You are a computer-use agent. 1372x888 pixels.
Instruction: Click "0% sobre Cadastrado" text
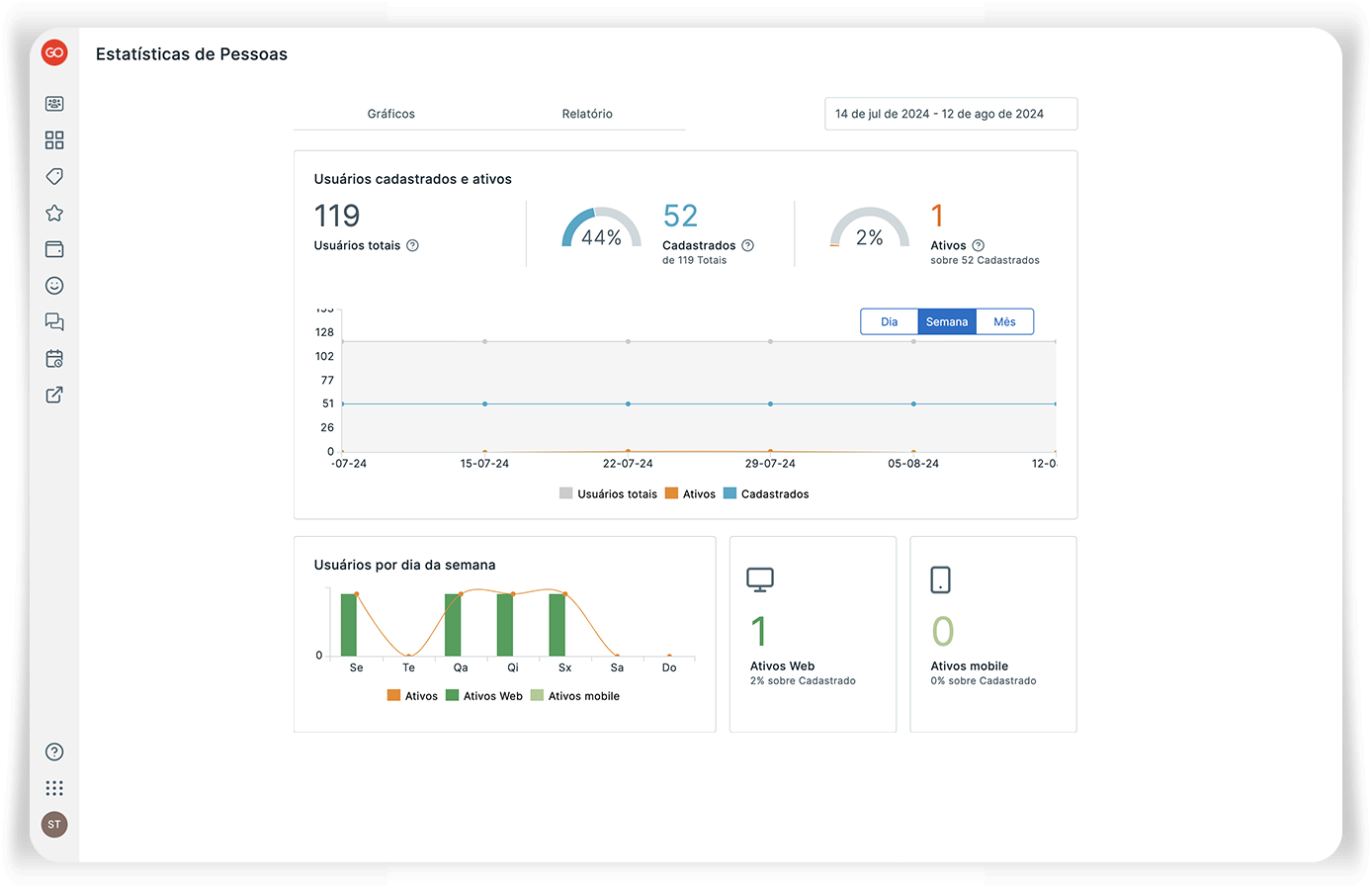(x=984, y=681)
